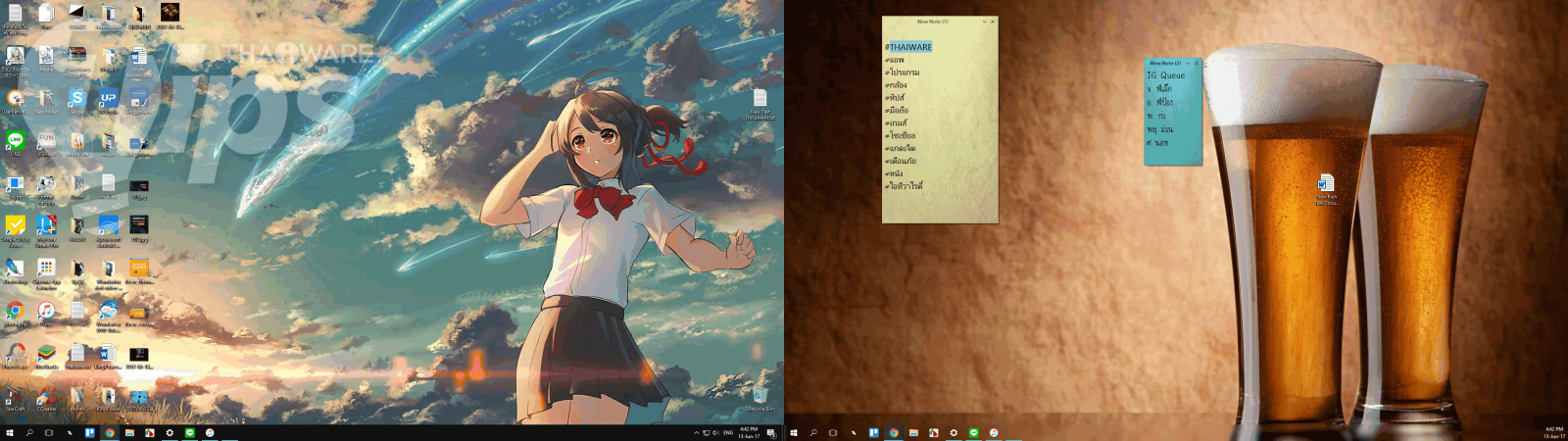1568x441 pixels.
Task: Open Settings gear on the beer-desktop taskbar
Action: [954, 432]
